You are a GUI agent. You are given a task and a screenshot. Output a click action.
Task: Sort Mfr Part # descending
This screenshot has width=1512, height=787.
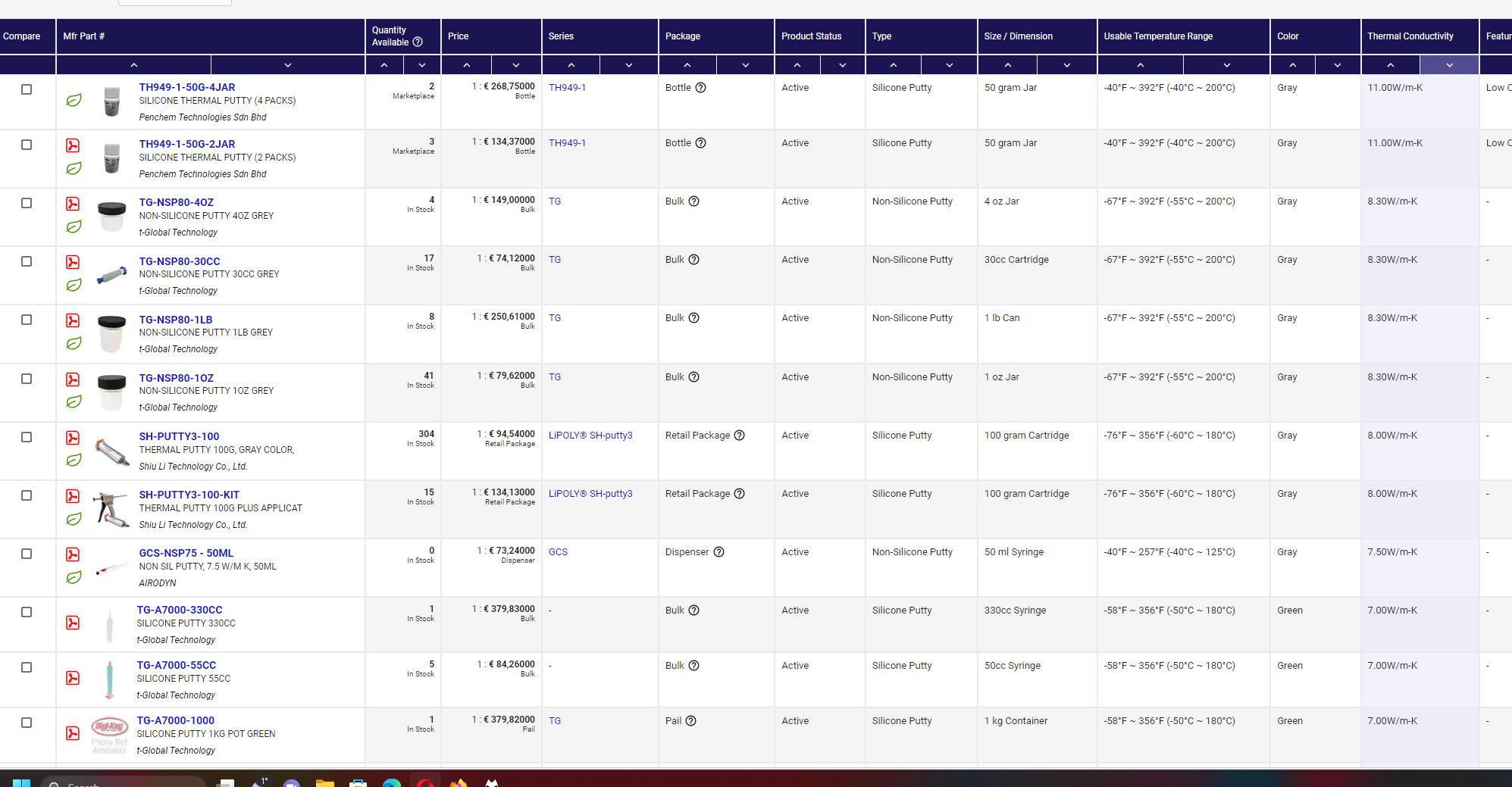pyautogui.click(x=288, y=65)
